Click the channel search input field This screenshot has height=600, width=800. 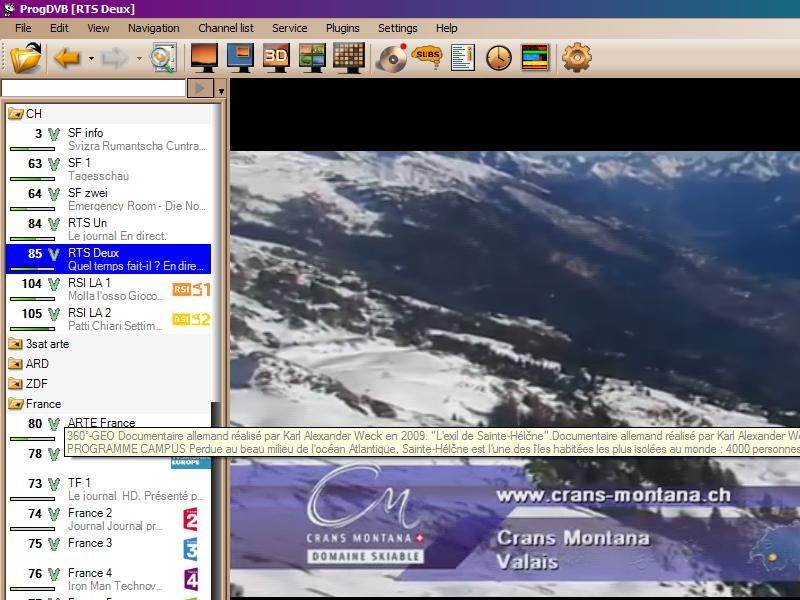[93, 89]
